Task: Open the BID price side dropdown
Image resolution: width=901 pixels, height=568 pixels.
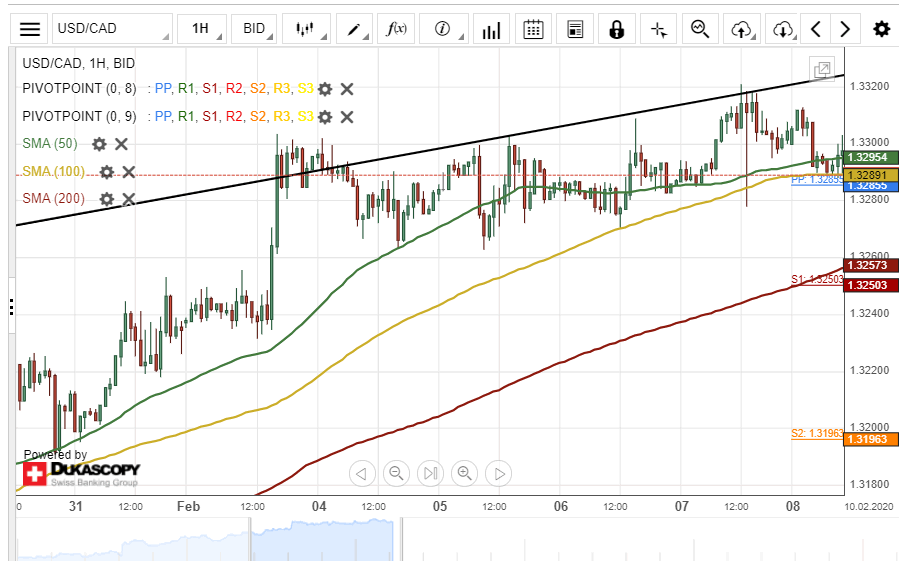Action: (x=254, y=29)
